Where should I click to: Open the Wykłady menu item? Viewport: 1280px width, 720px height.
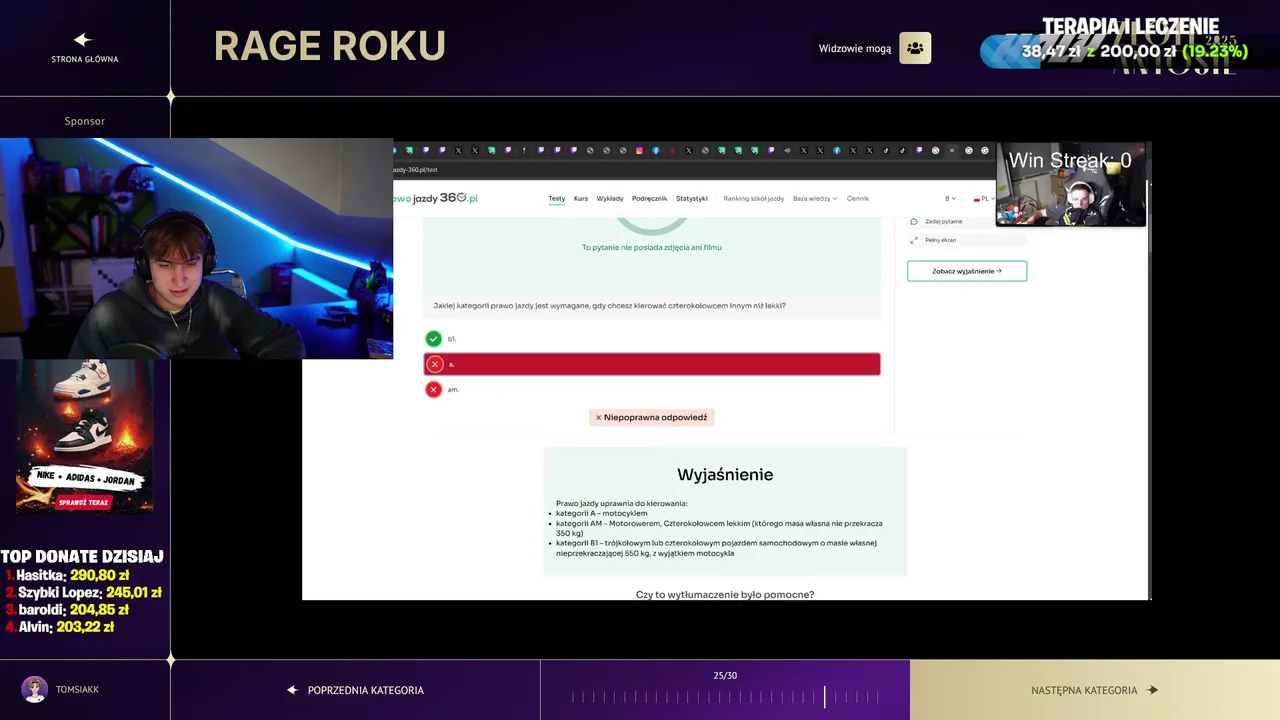click(610, 198)
